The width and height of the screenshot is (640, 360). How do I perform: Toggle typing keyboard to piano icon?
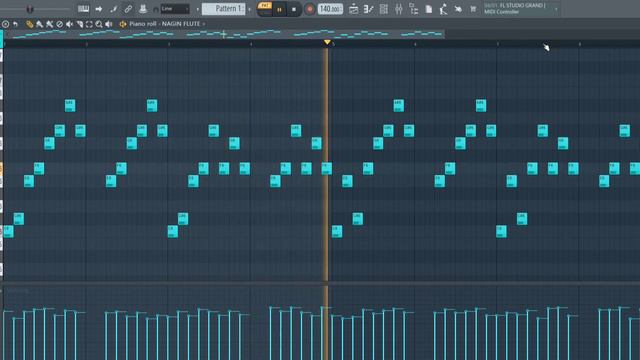click(x=83, y=9)
